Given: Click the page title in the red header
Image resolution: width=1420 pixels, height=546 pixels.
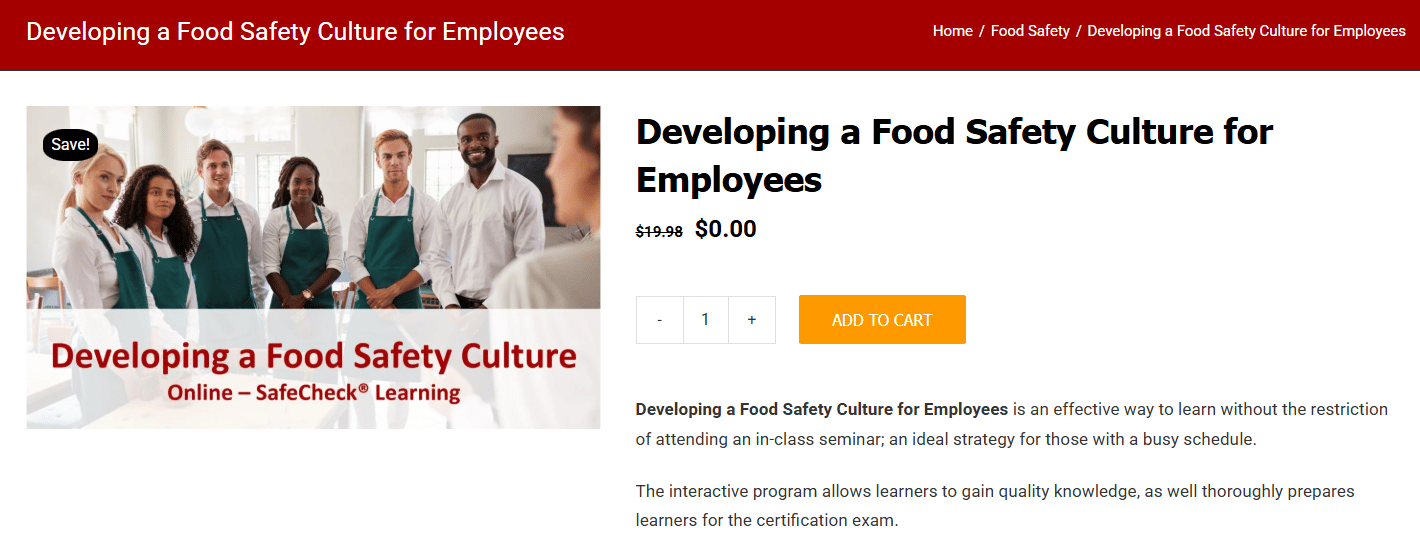Looking at the screenshot, I should pyautogui.click(x=295, y=31).
